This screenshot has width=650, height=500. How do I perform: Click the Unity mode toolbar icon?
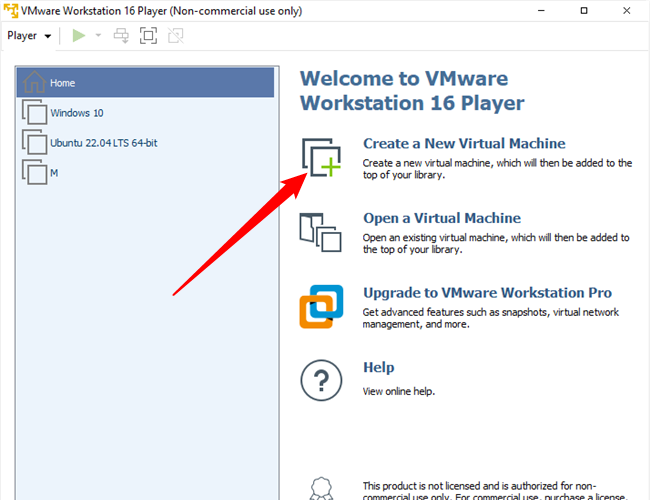coord(176,36)
